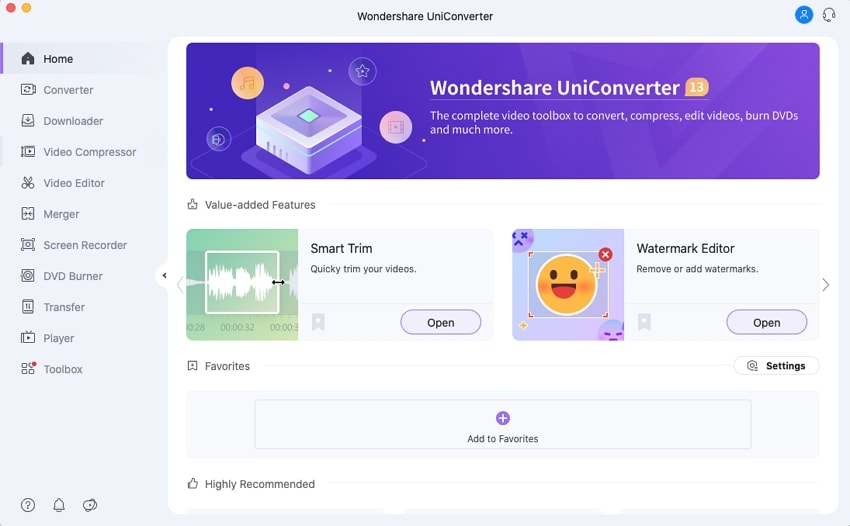This screenshot has width=850, height=526.
Task: Click the Watermark Editor title text
Action: tap(685, 248)
